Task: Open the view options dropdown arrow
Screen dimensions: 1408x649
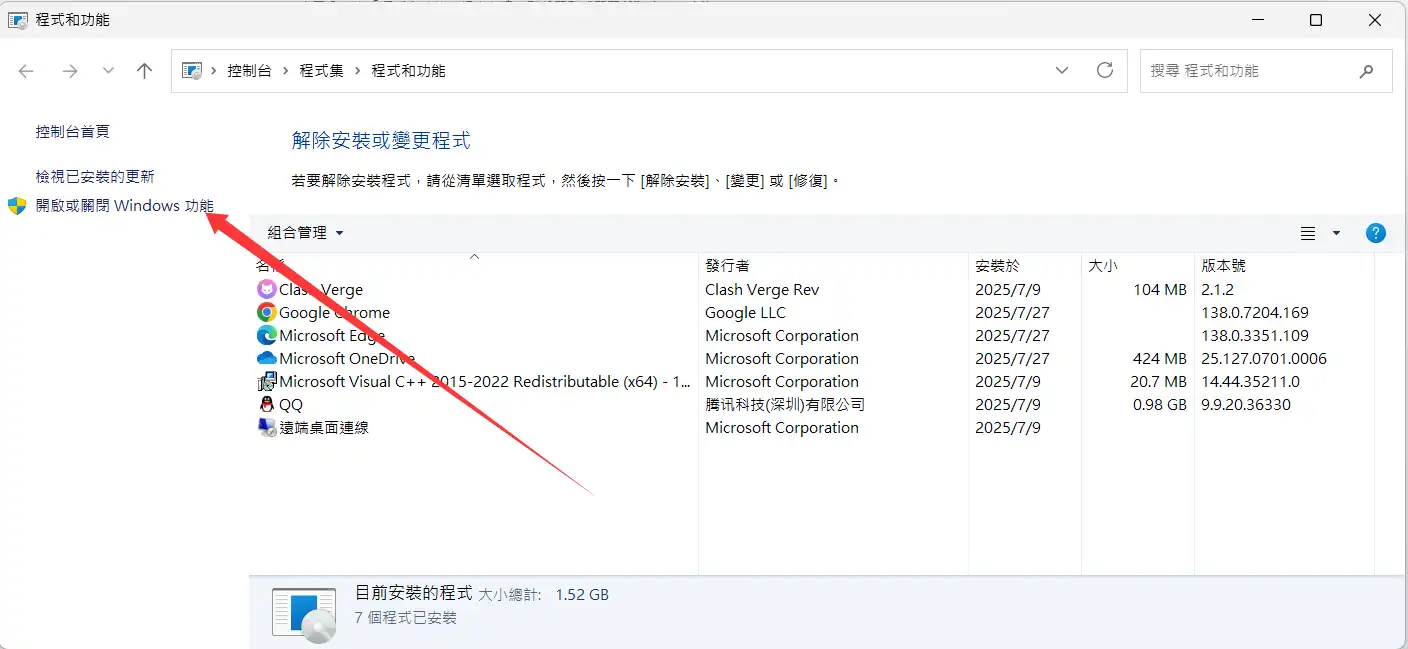Action: (1336, 233)
